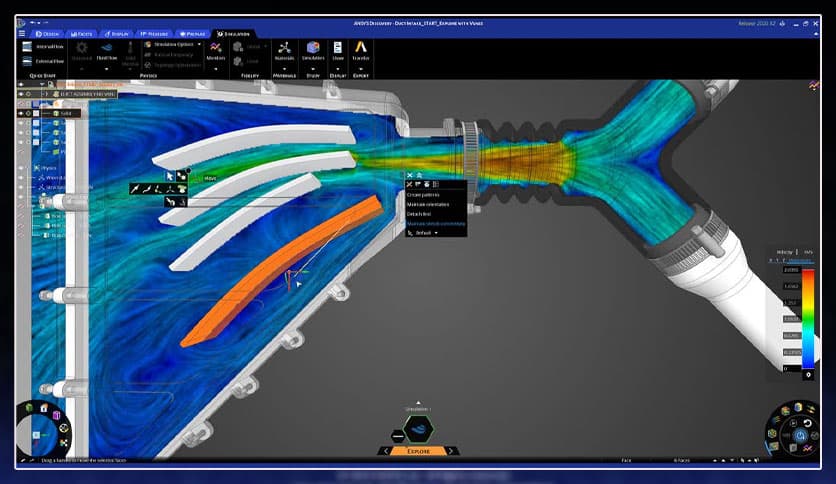This screenshot has height=484, width=836.
Task: Click the Monitors chart icon
Action: click(215, 48)
